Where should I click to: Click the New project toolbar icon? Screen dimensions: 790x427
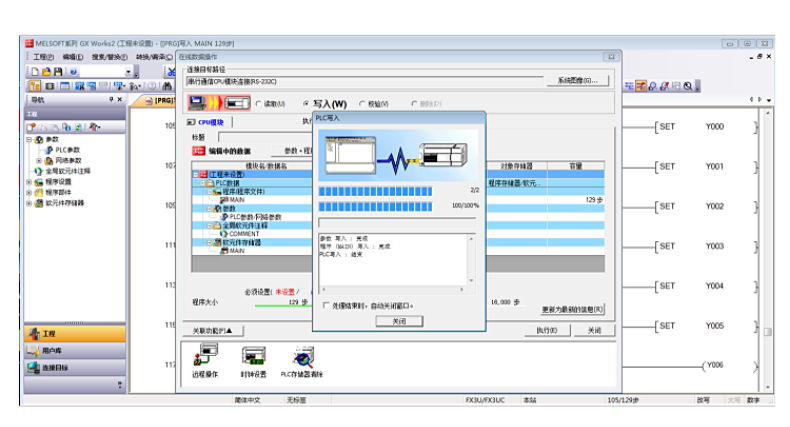click(34, 72)
